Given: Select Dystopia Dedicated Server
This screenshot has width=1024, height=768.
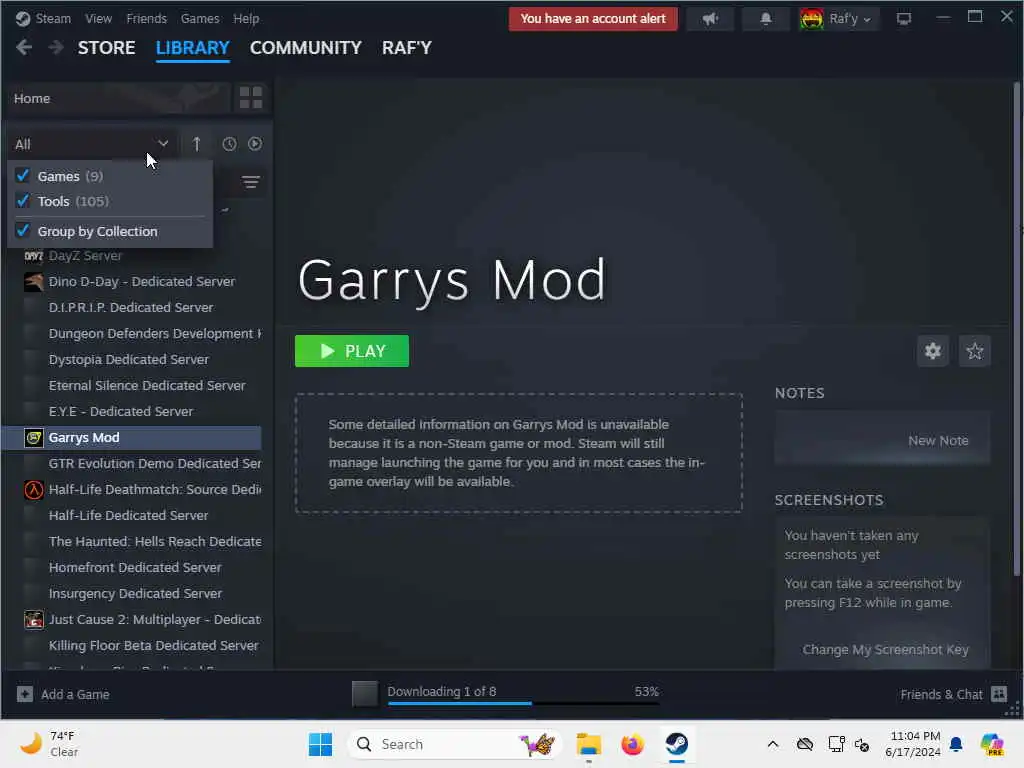Looking at the screenshot, I should point(131,360).
